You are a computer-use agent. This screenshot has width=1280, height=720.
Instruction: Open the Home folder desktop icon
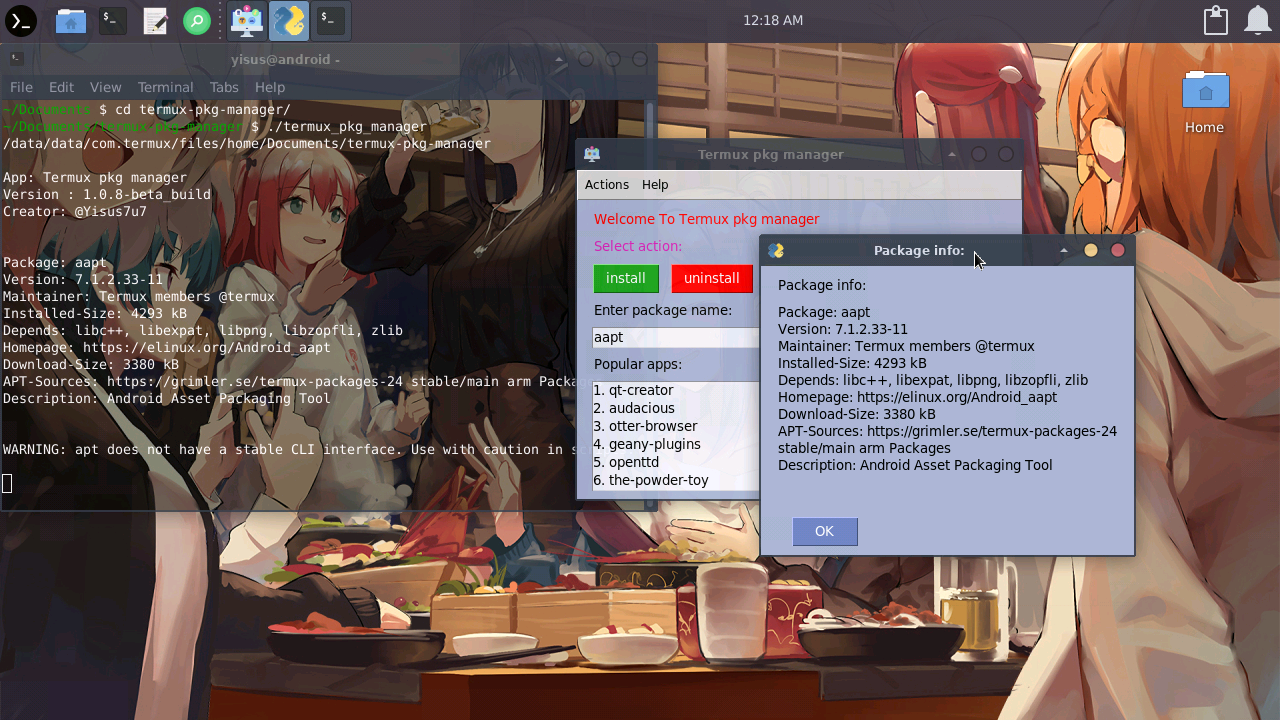1205,102
